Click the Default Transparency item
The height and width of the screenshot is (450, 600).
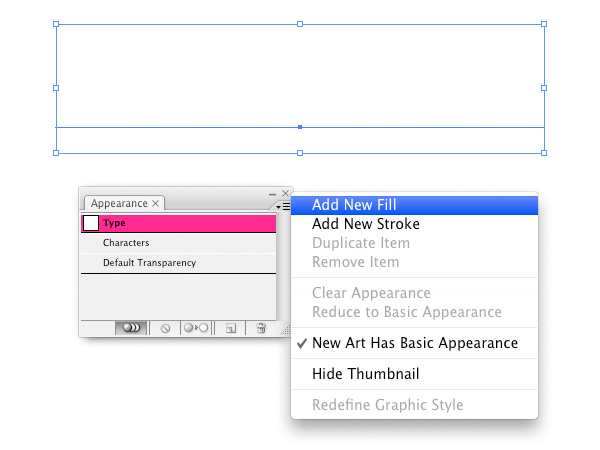click(149, 263)
